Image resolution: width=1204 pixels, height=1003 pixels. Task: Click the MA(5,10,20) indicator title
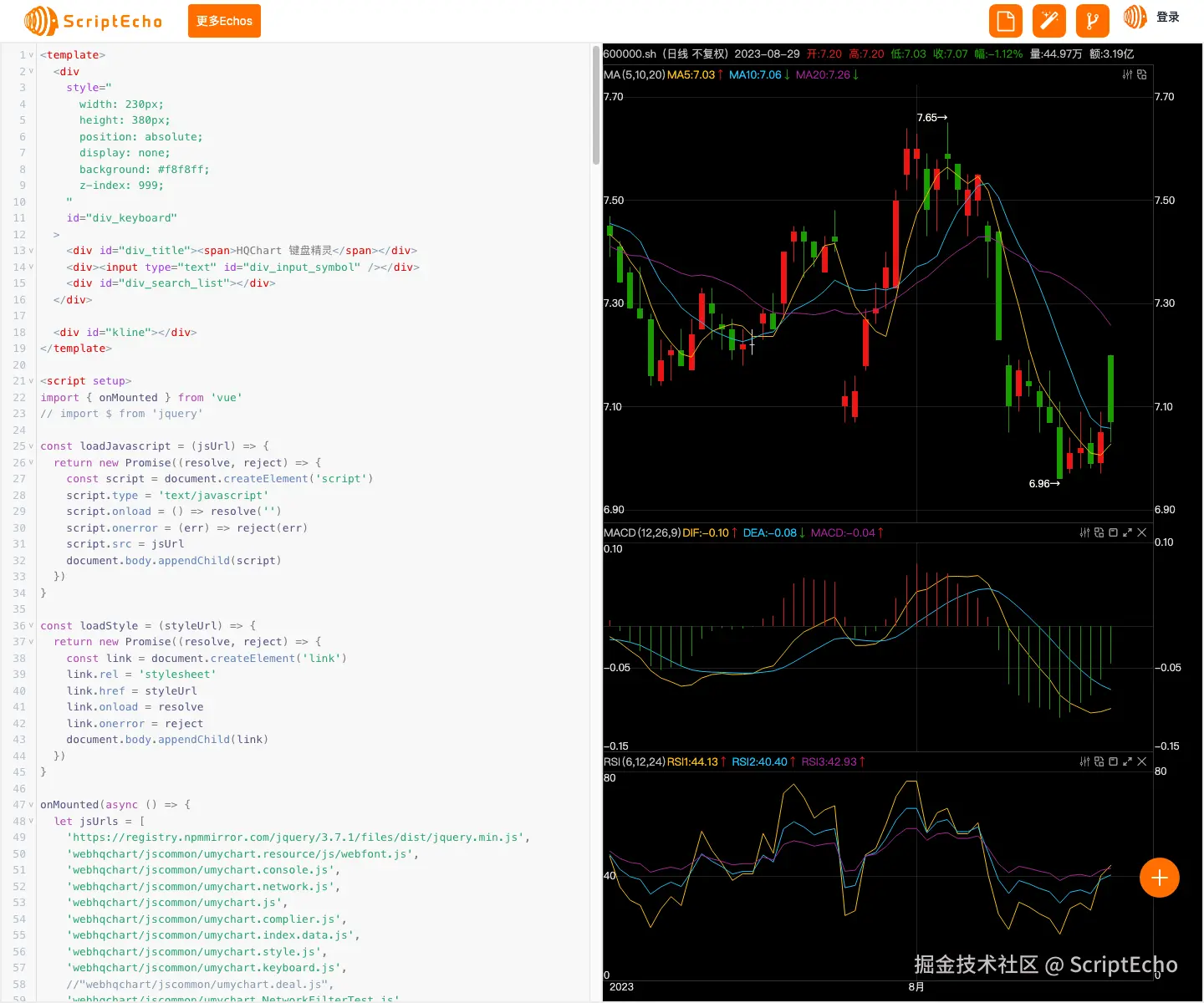635,74
